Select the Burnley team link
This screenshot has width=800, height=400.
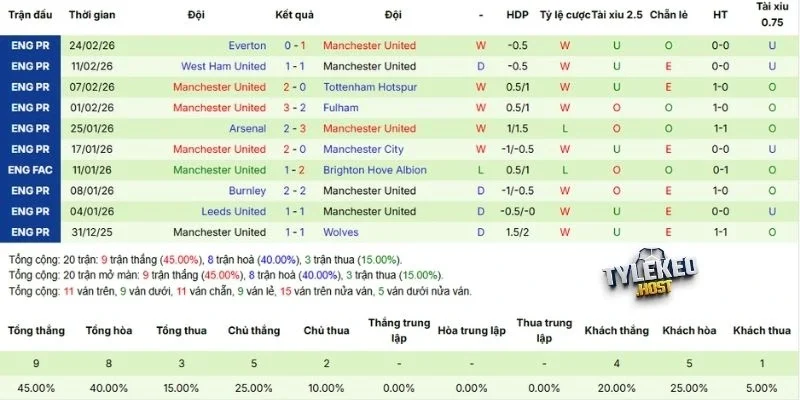click(x=248, y=190)
